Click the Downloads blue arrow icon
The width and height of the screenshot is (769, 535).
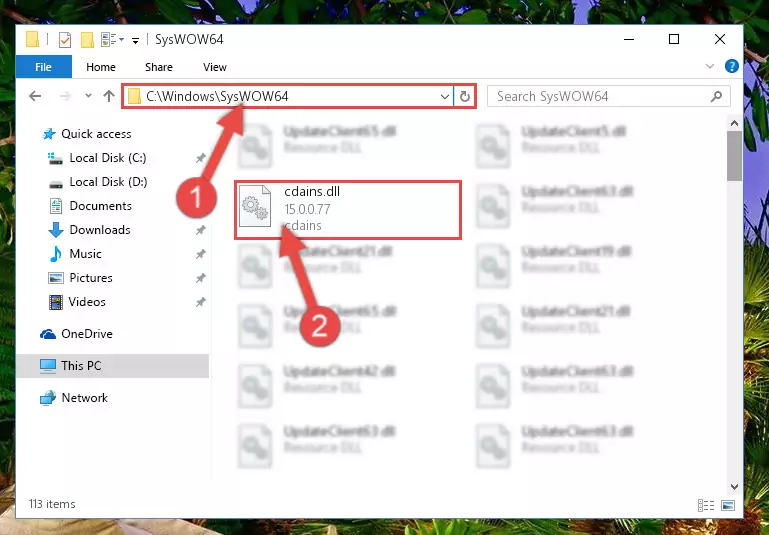pyautogui.click(x=55, y=230)
